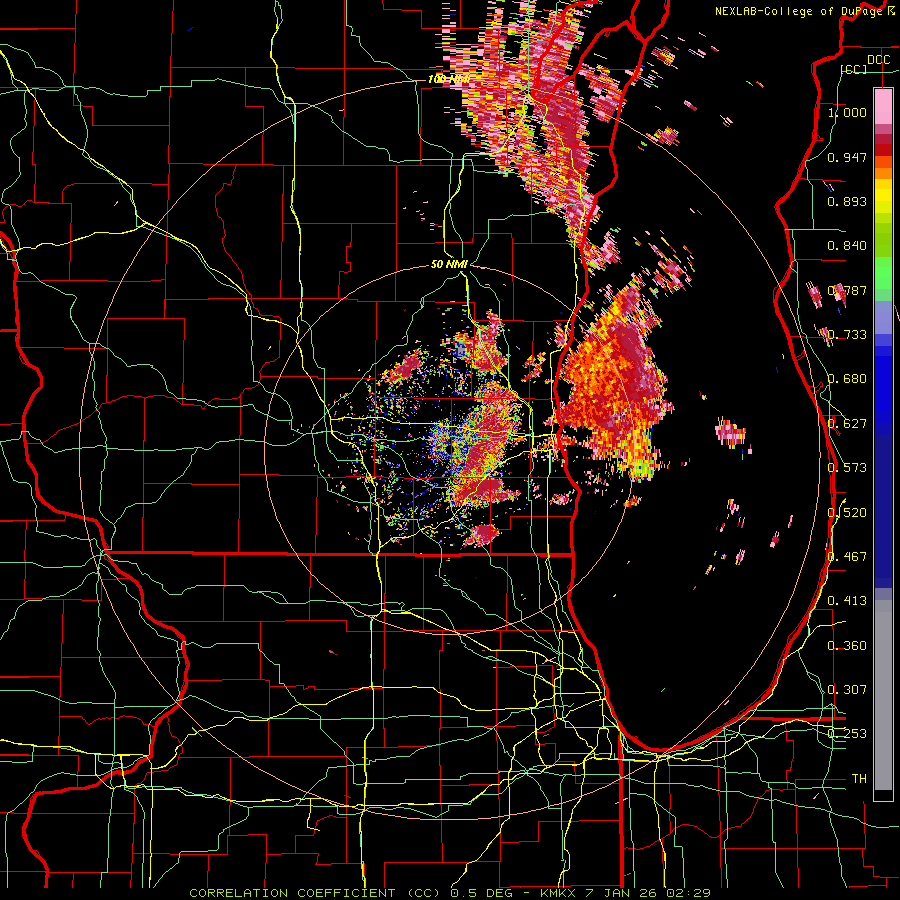The height and width of the screenshot is (900, 900).
Task: Click the TH threshold label
Action: (x=859, y=779)
